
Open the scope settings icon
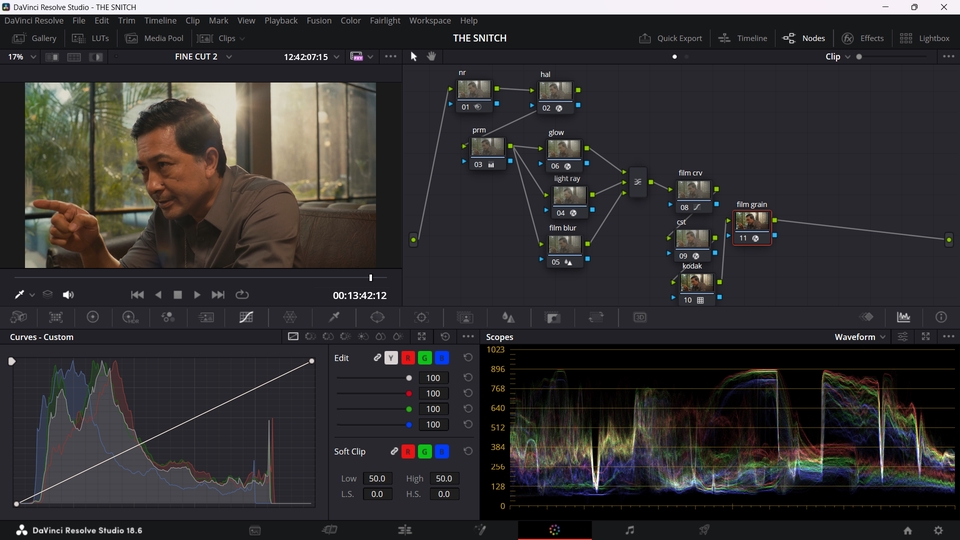click(903, 337)
